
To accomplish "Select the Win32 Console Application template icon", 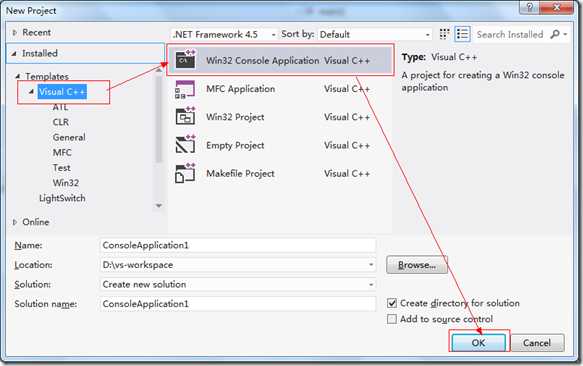I will pyautogui.click(x=185, y=59).
